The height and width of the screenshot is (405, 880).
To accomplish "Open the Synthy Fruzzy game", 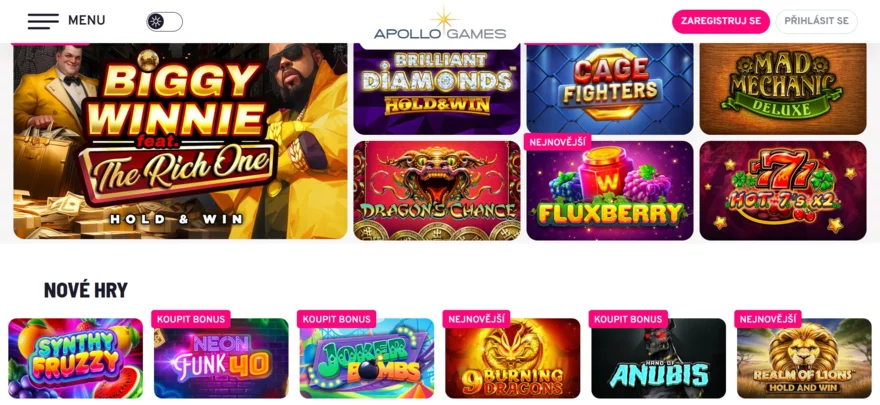I will [76, 358].
